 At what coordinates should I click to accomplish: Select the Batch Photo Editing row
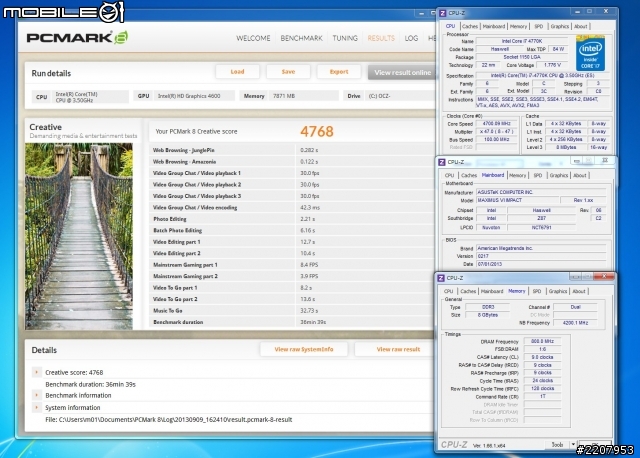pos(292,230)
